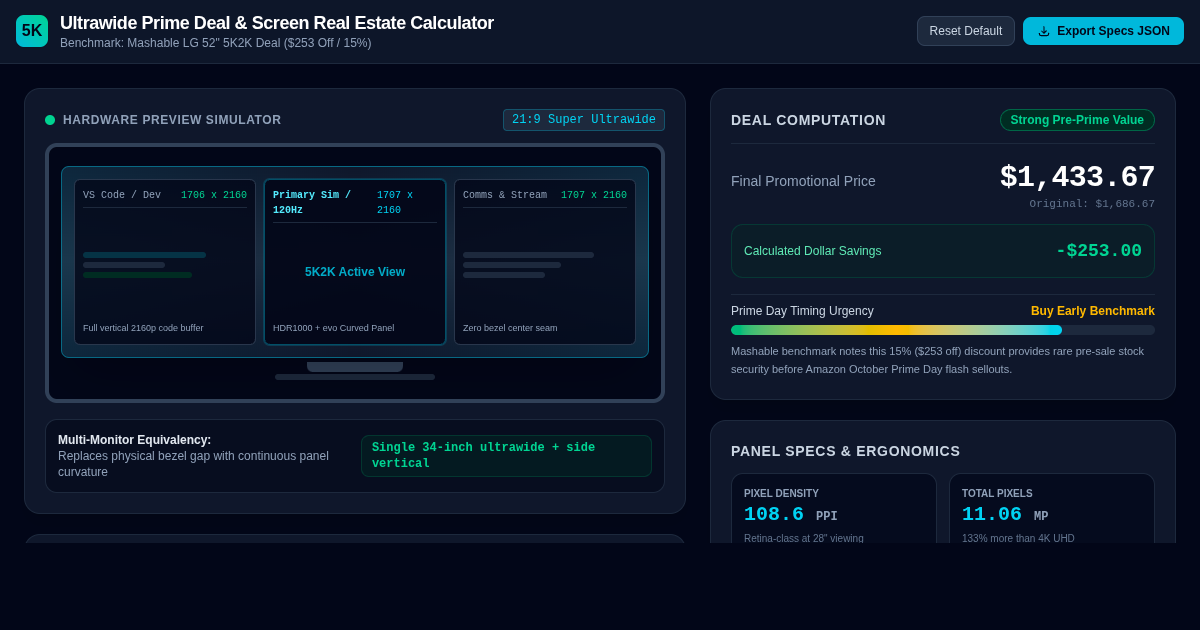This screenshot has height=630, width=1200.
Task: Click the Hardware Preview Simulator title
Action: [172, 120]
